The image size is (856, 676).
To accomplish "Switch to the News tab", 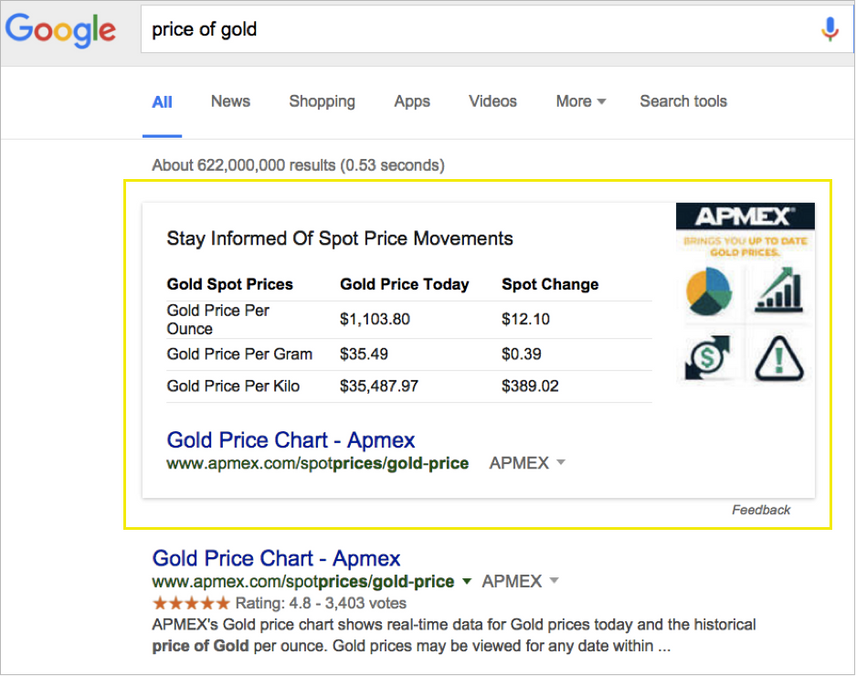I will pos(230,101).
